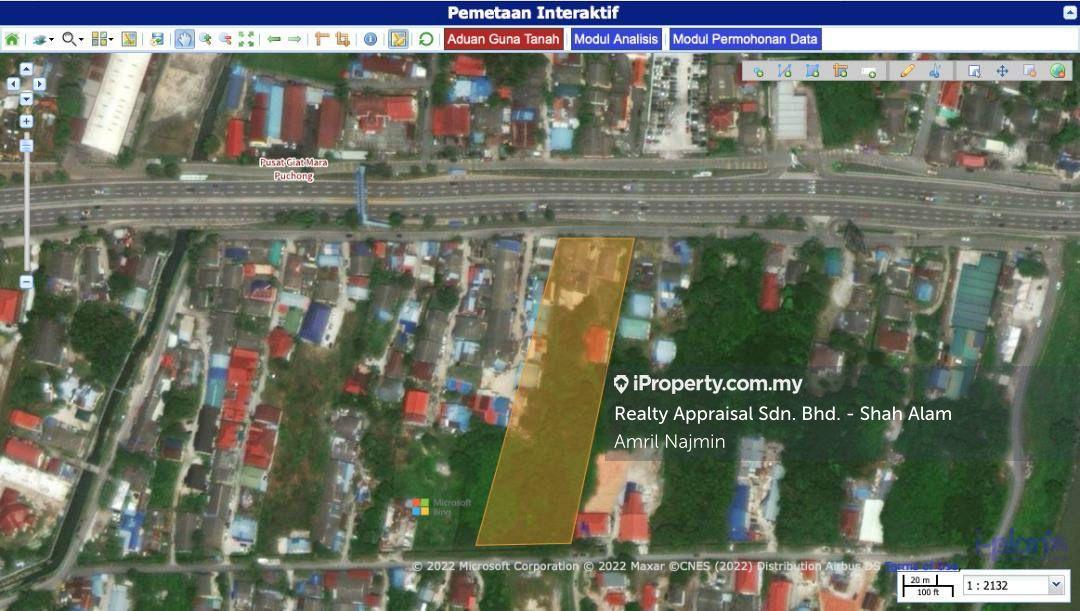Image resolution: width=1080 pixels, height=611 pixels.
Task: Click the zoom in magnifier tool
Action: pos(205,39)
